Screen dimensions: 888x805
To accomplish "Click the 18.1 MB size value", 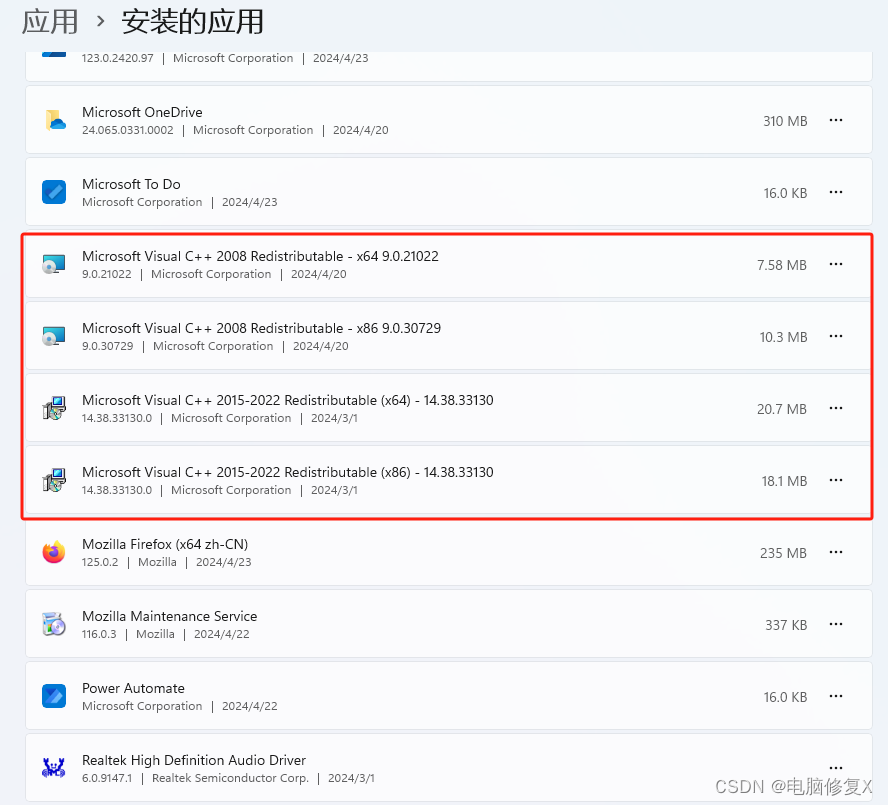I will coord(784,480).
